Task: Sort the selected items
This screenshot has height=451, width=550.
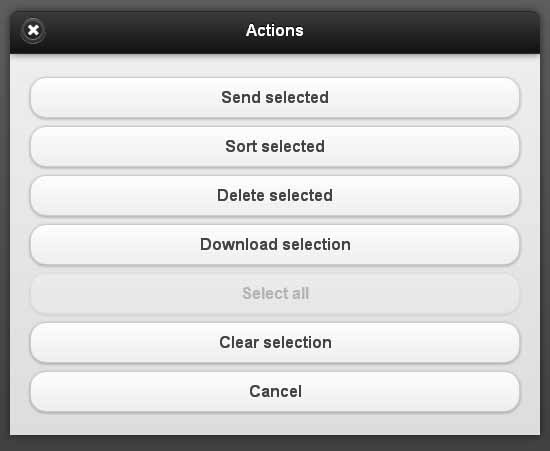Action: tap(275, 147)
